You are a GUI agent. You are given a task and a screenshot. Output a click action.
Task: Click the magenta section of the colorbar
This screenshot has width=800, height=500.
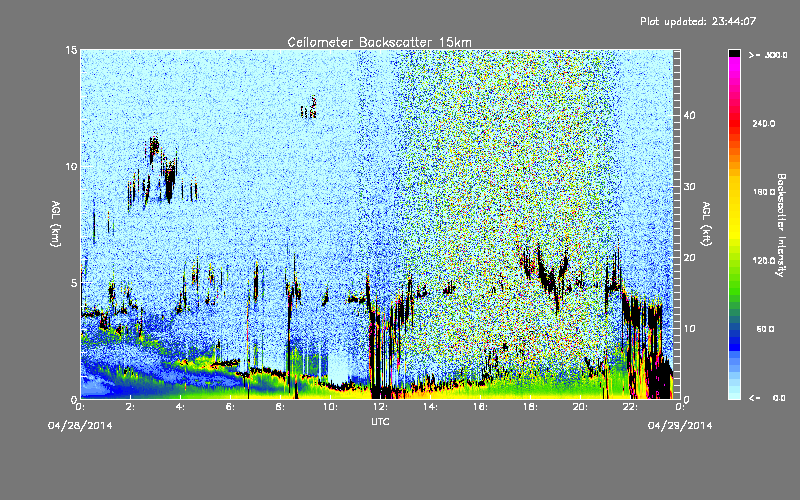(x=734, y=69)
